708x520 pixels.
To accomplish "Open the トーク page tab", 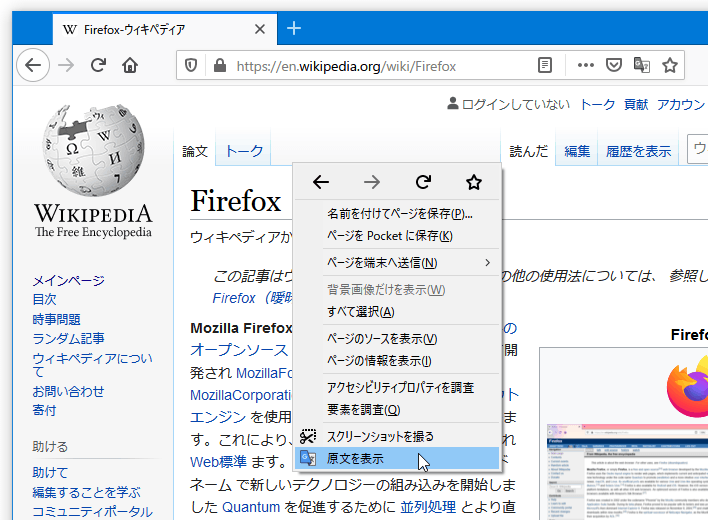I will point(244,151).
